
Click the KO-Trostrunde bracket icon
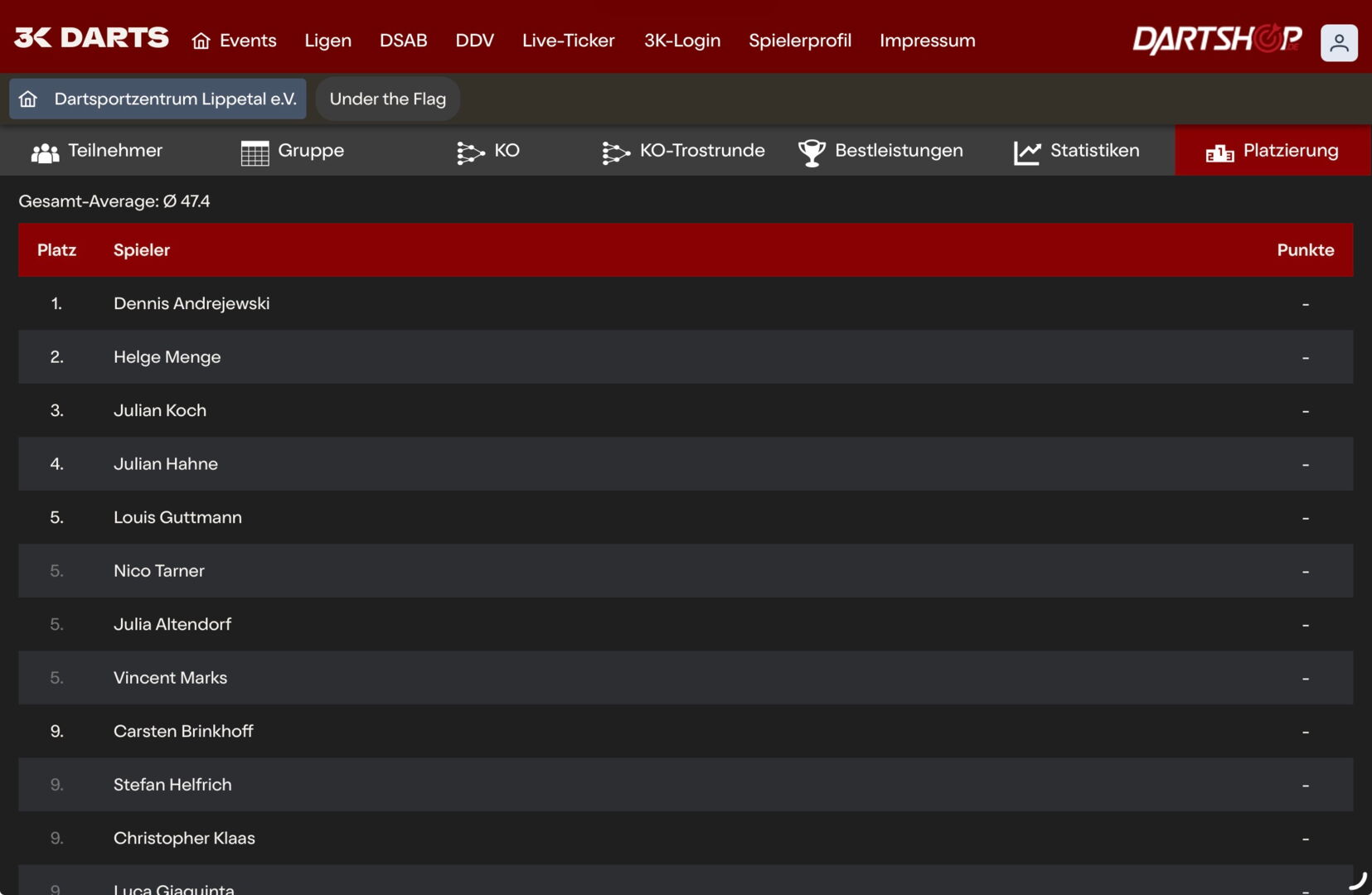[x=615, y=152]
